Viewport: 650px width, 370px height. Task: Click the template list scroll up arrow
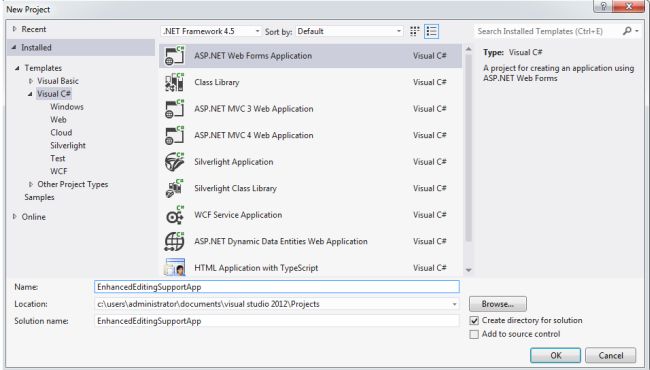[468, 49]
